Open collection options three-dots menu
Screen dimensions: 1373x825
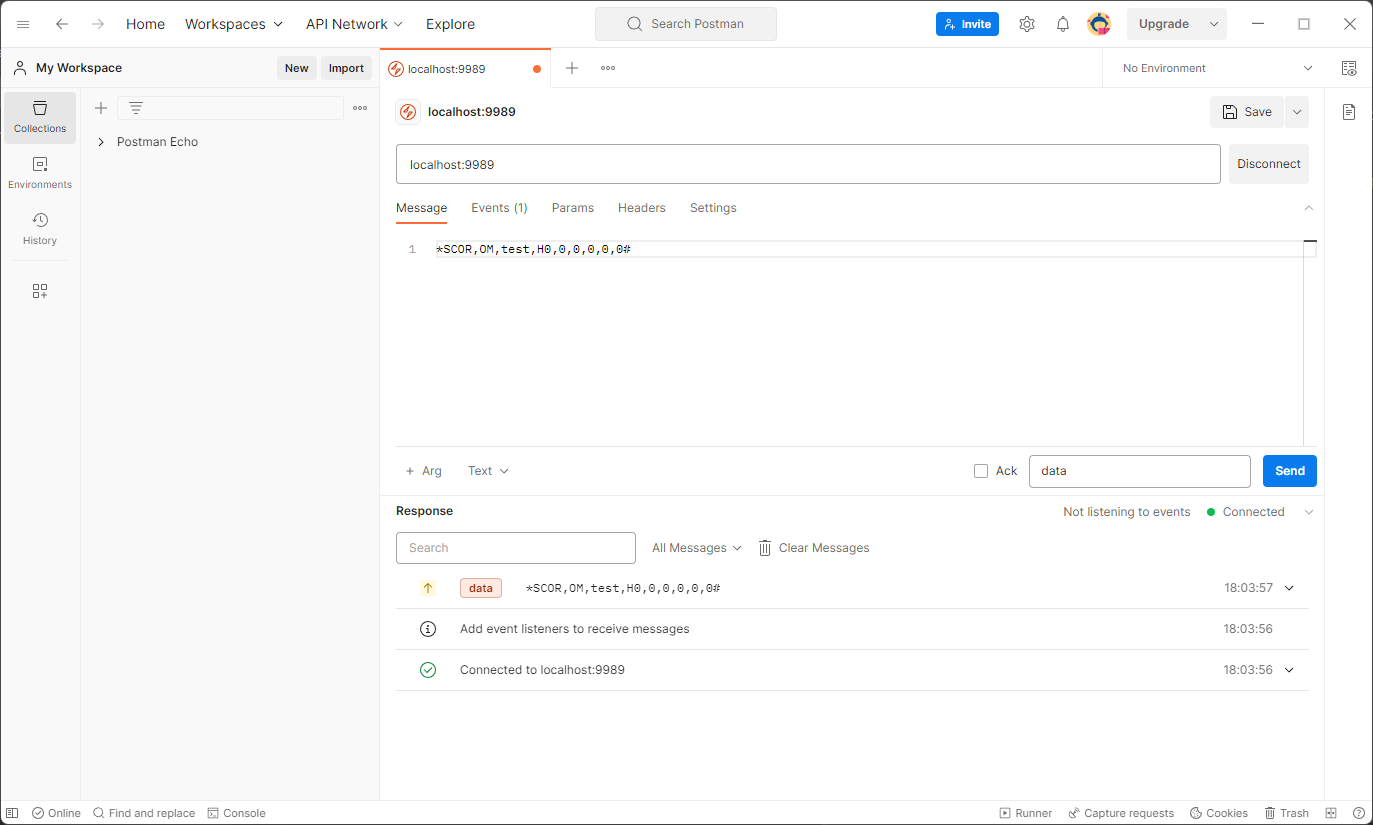click(x=360, y=108)
